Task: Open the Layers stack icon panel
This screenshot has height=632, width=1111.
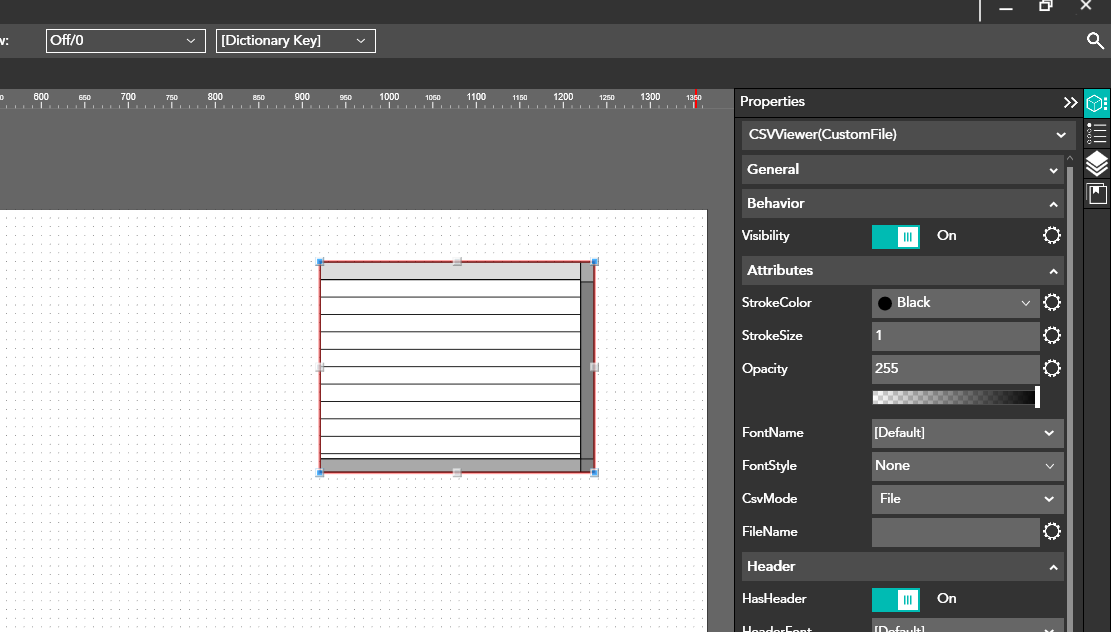Action: 1097,164
